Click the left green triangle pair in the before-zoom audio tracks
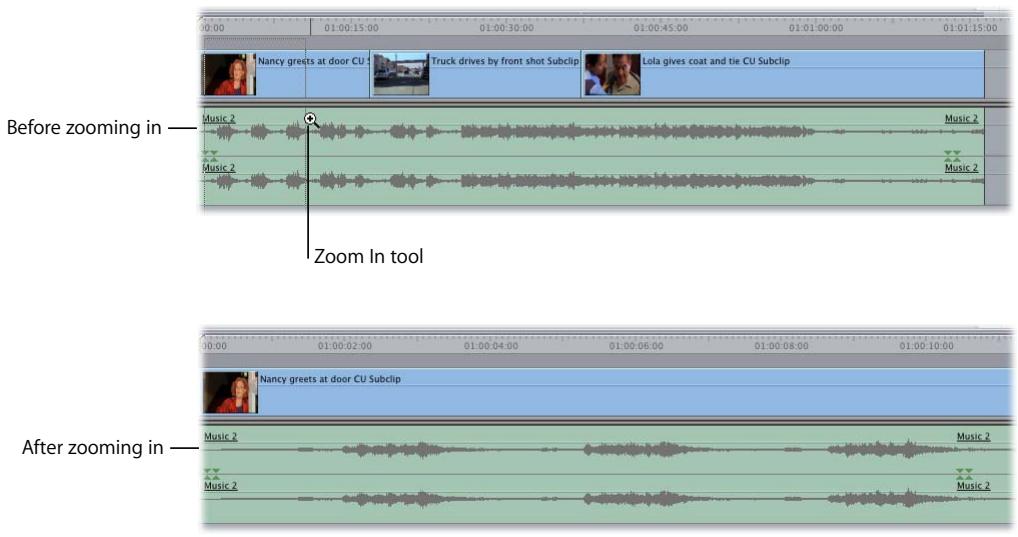Viewport: 1018px width, 537px height. 210,155
